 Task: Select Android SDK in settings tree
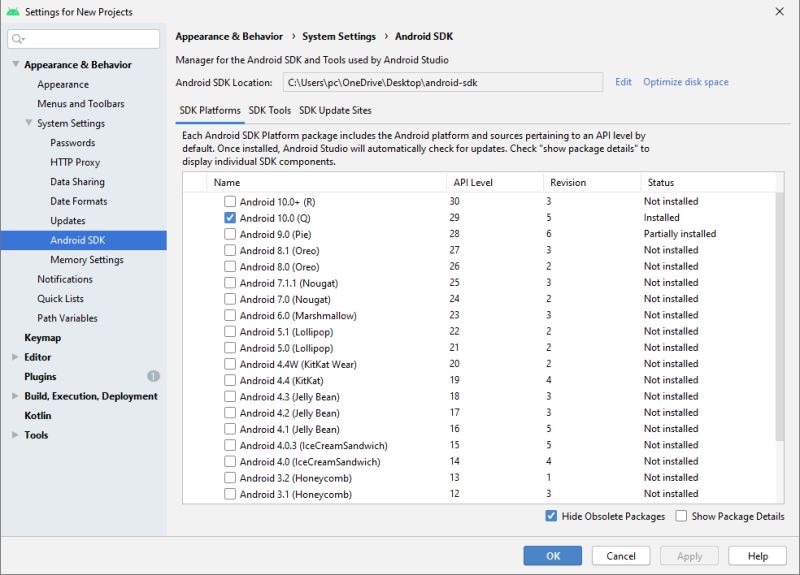[84, 240]
